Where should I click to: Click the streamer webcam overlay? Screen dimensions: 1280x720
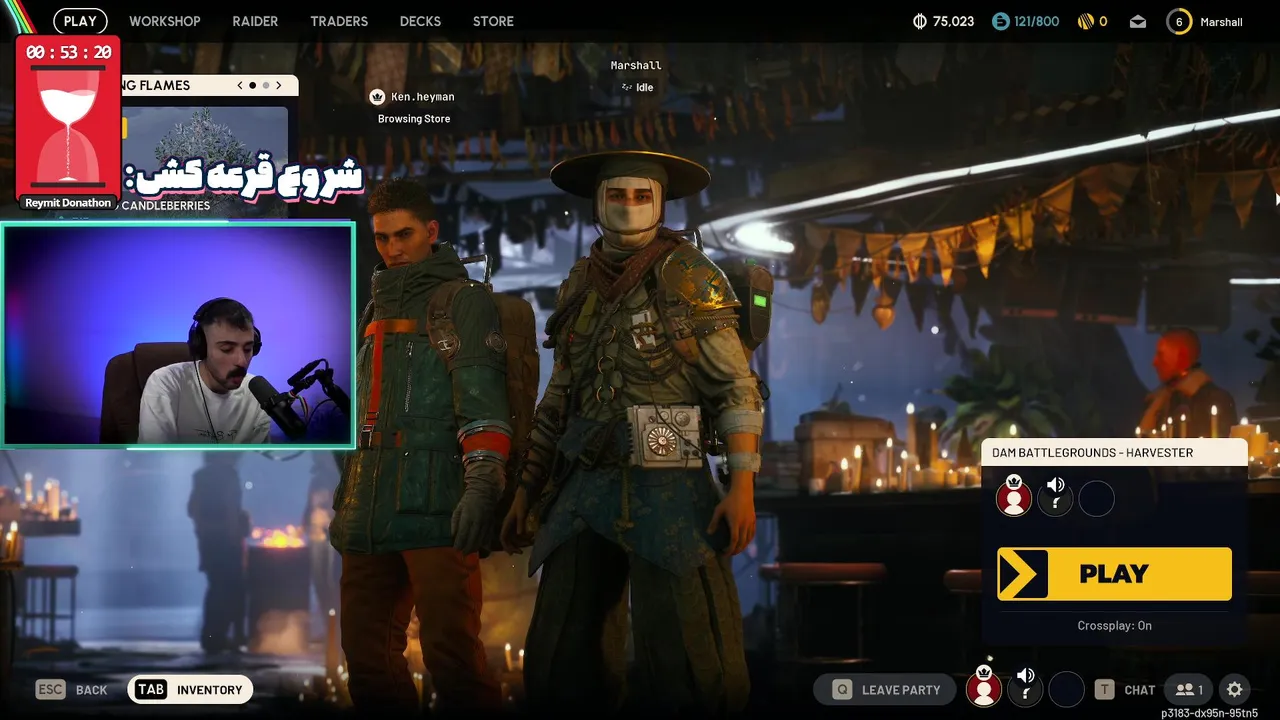pos(179,335)
